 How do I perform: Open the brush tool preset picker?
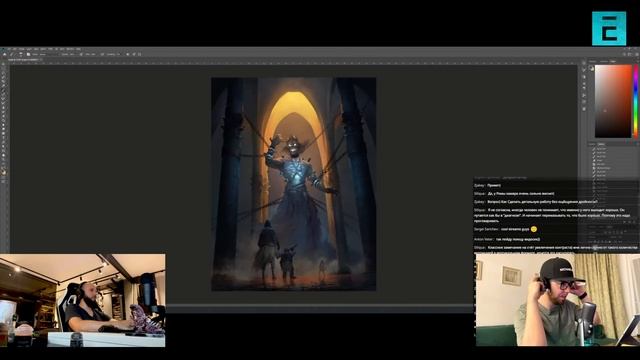coord(12,54)
